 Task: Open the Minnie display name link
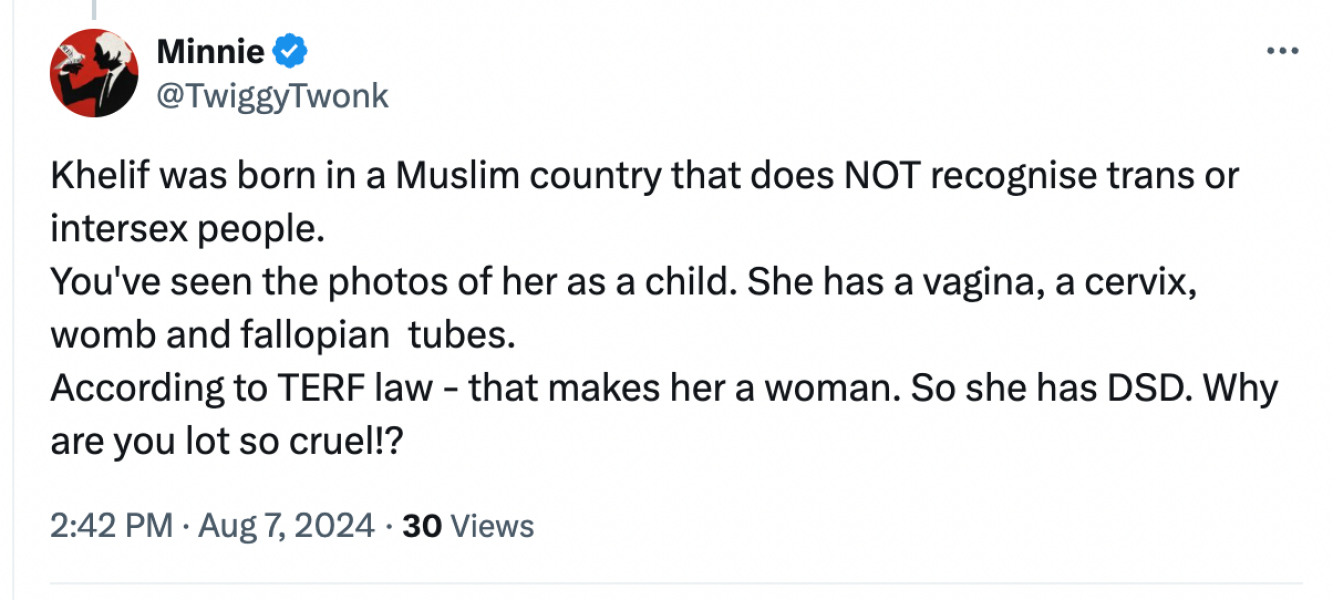coord(210,50)
